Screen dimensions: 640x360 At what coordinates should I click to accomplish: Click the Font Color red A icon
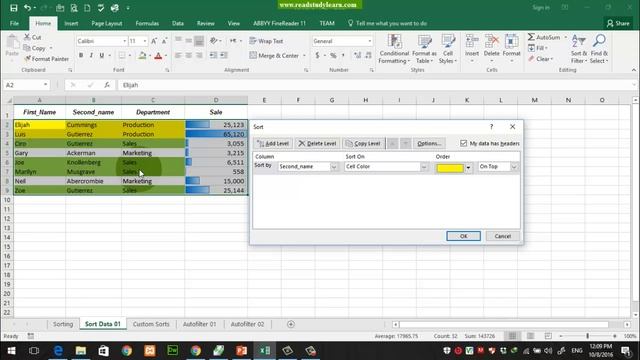click(158, 56)
